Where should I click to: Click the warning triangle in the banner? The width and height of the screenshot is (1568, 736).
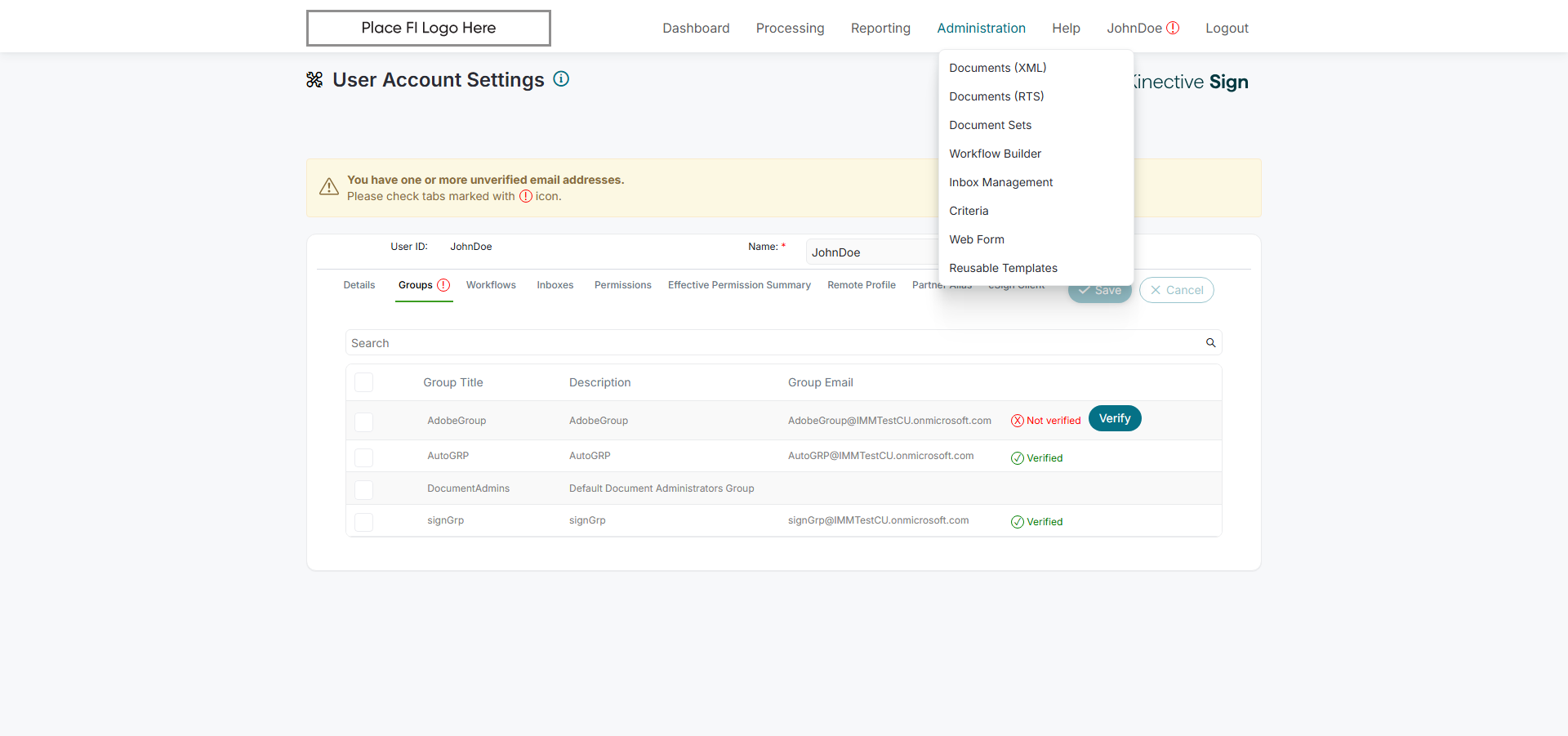[x=329, y=187]
